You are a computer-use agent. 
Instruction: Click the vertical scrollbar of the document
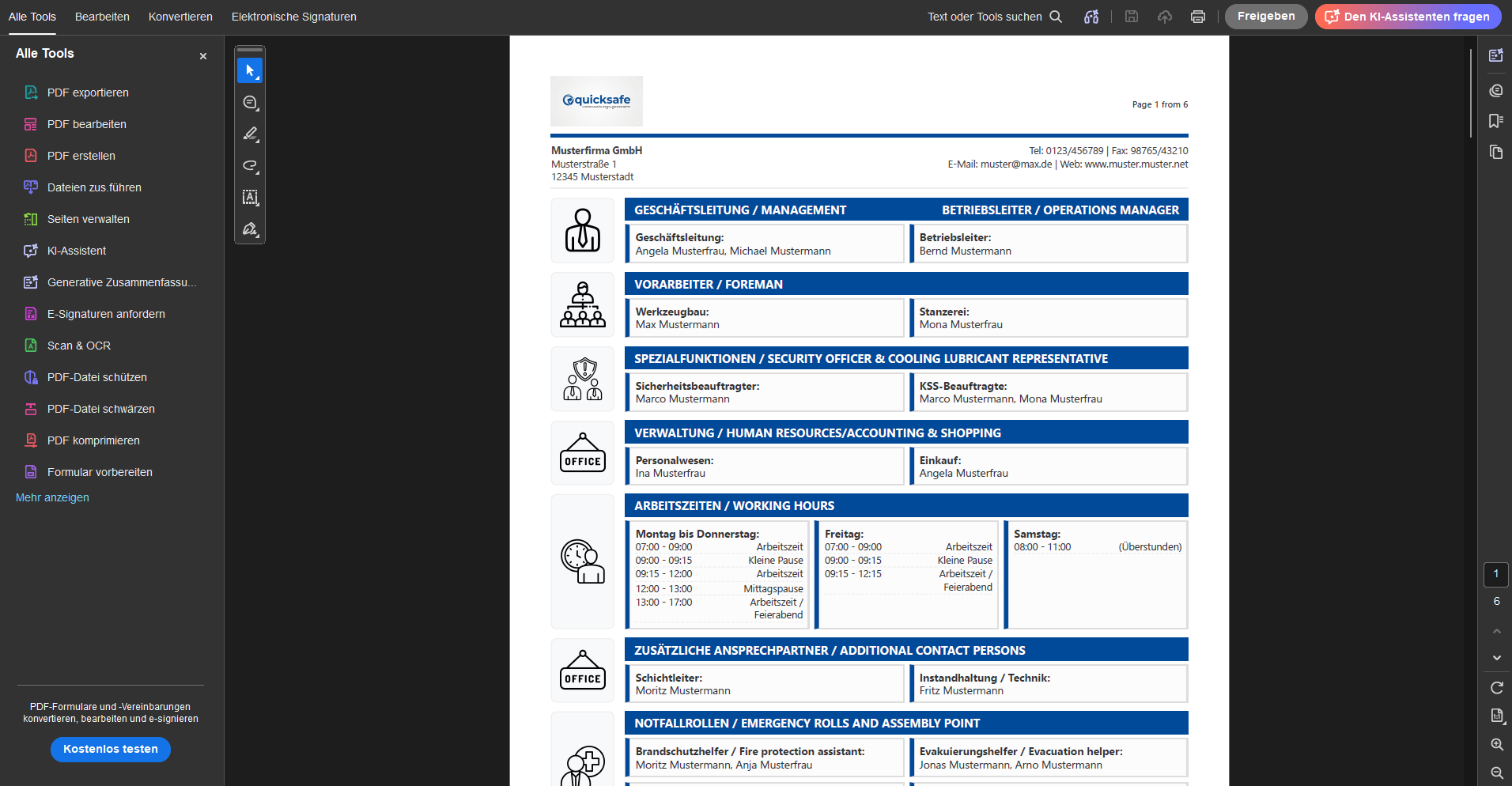tap(1471, 93)
